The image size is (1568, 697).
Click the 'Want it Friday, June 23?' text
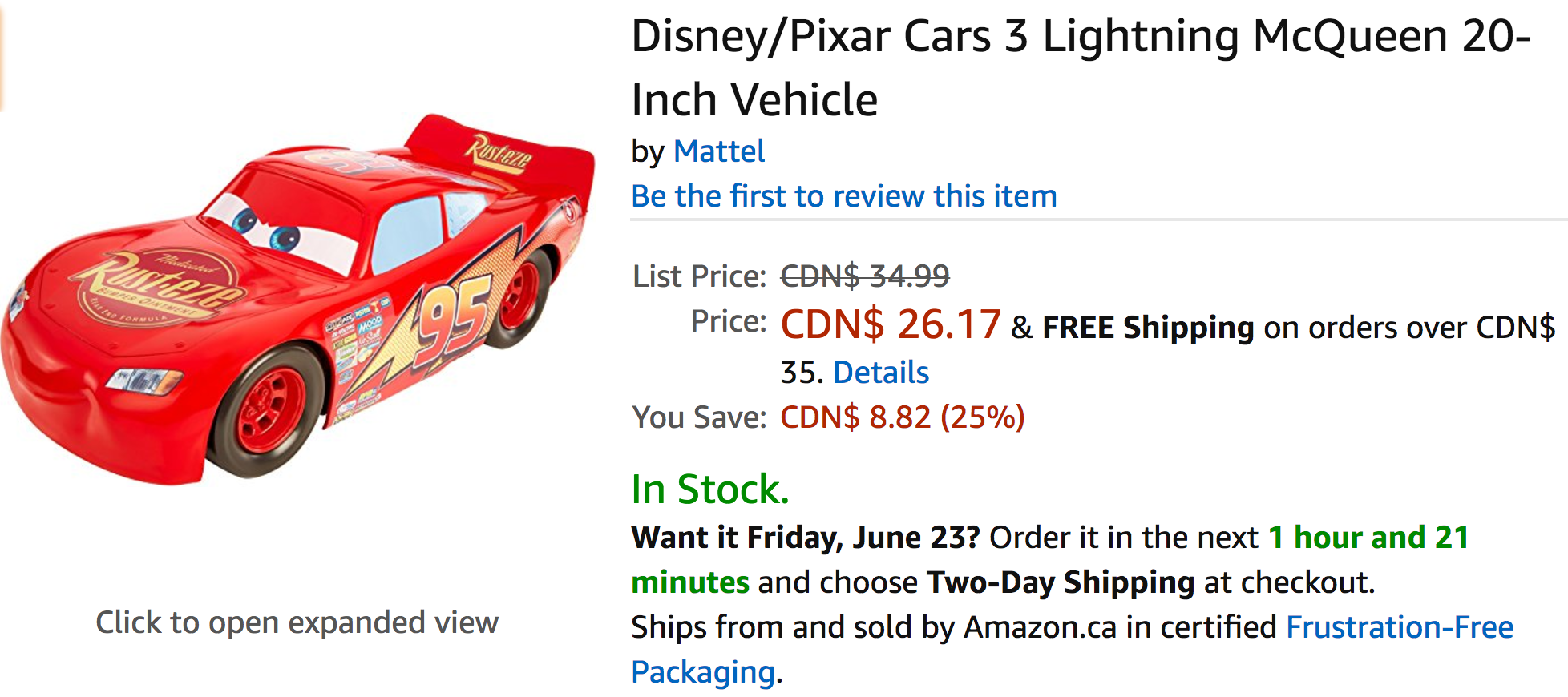pos(806,538)
